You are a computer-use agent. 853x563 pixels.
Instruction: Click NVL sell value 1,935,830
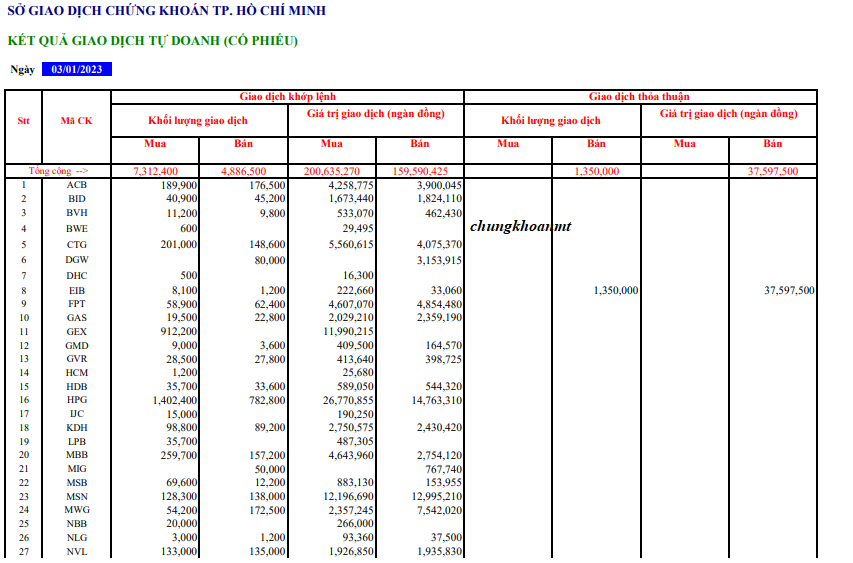pyautogui.click(x=440, y=552)
